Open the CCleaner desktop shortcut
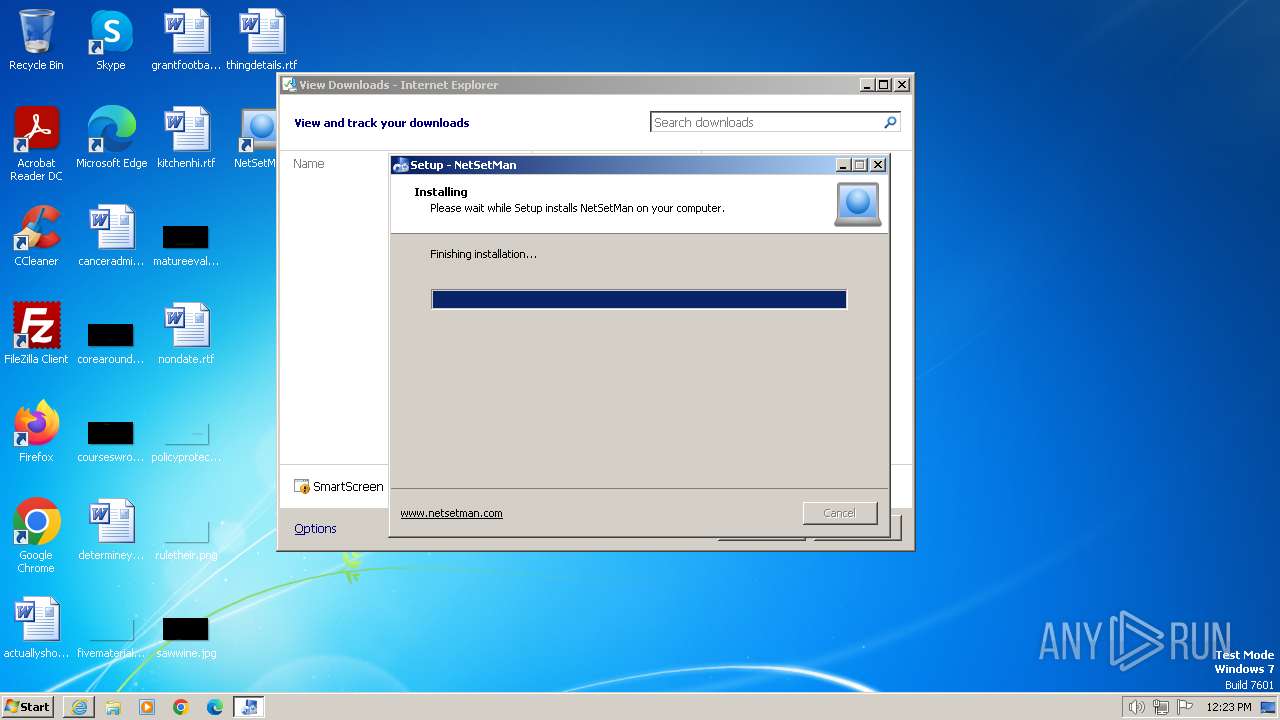Viewport: 1280px width, 720px height. 36,236
